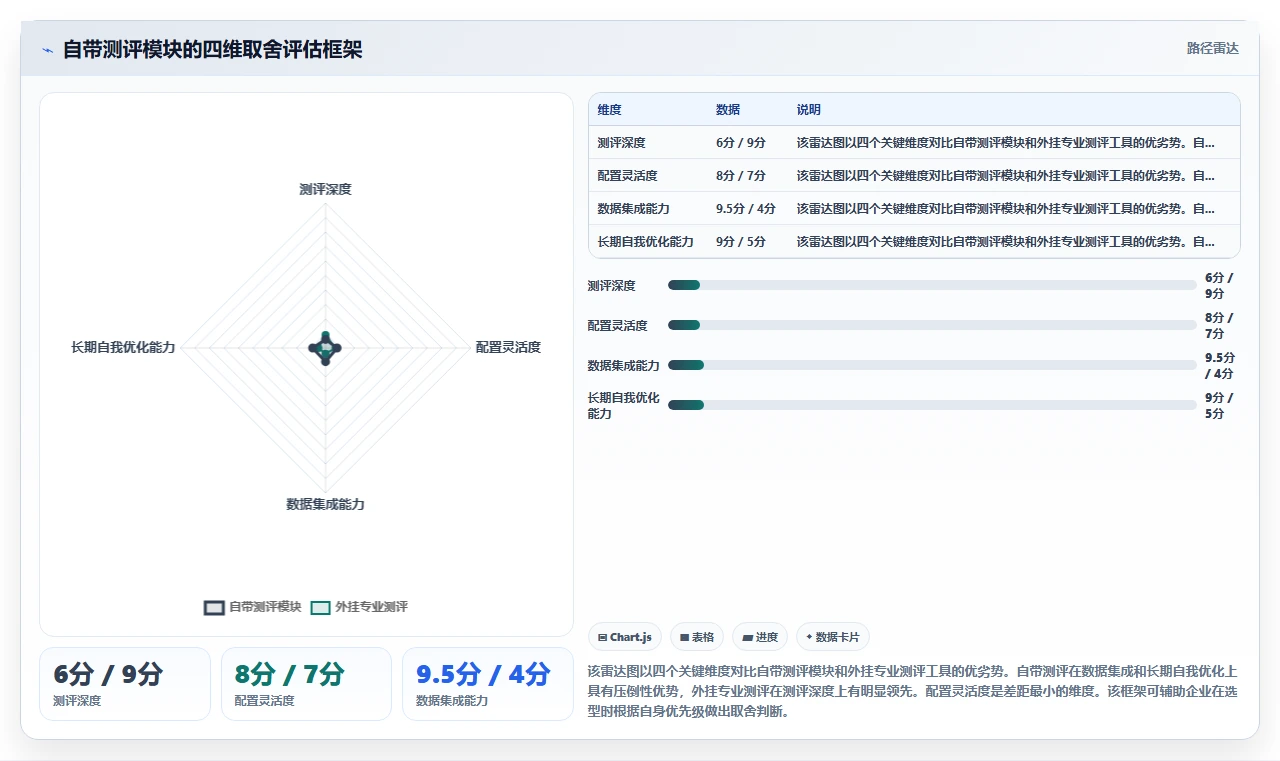Image resolution: width=1280 pixels, height=761 pixels.
Task: Click the 8分 / 7分 table cell
Action: pyautogui.click(x=741, y=176)
